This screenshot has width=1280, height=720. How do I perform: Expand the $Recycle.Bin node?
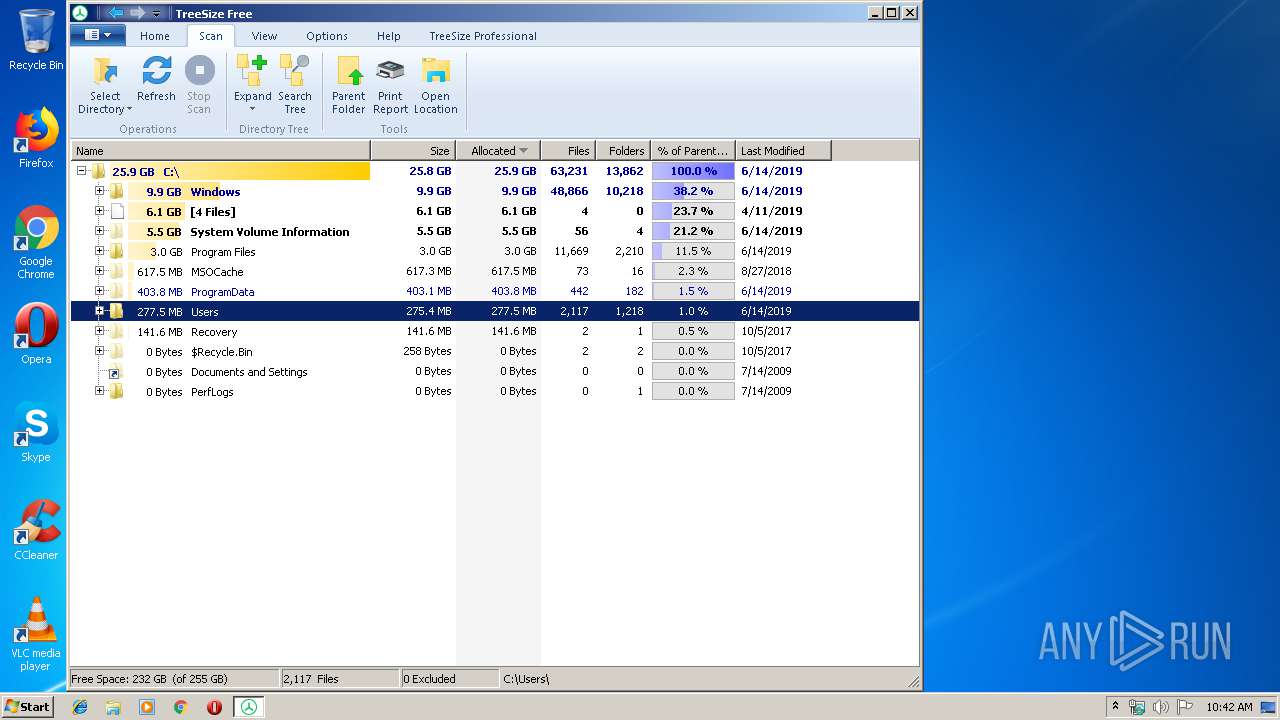99,351
